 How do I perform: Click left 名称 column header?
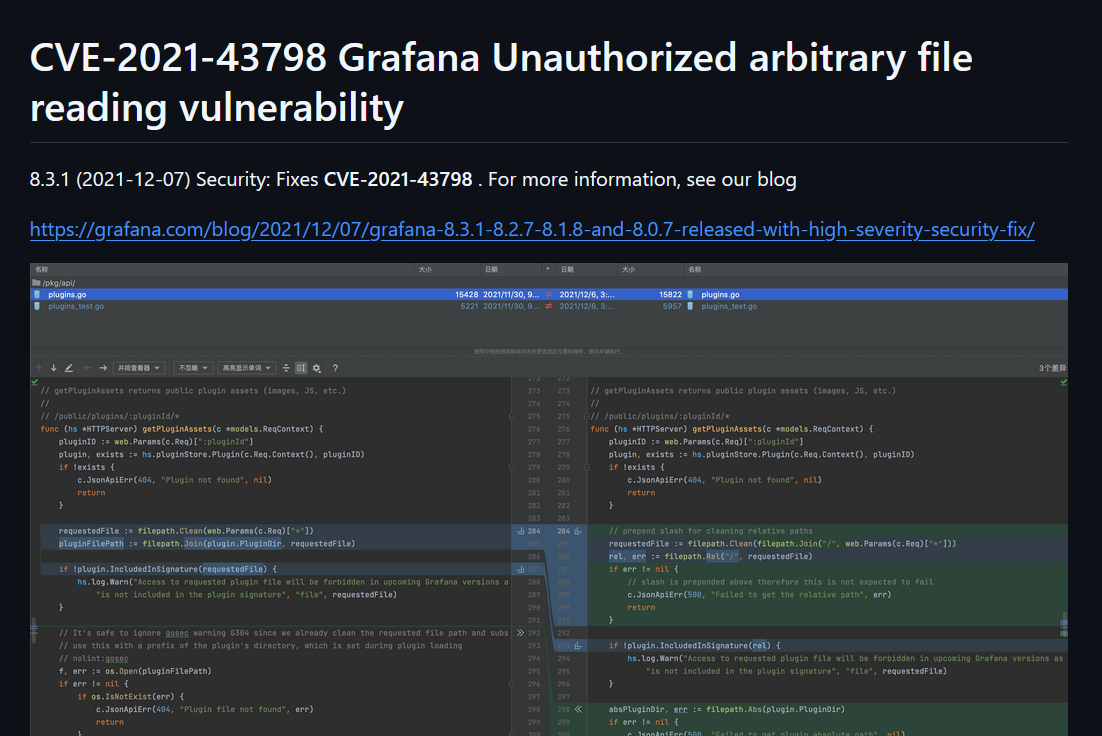pos(41,269)
